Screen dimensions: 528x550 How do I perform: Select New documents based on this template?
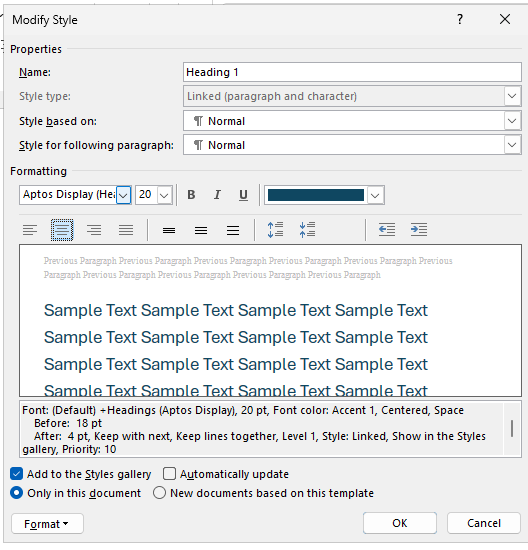(159, 493)
